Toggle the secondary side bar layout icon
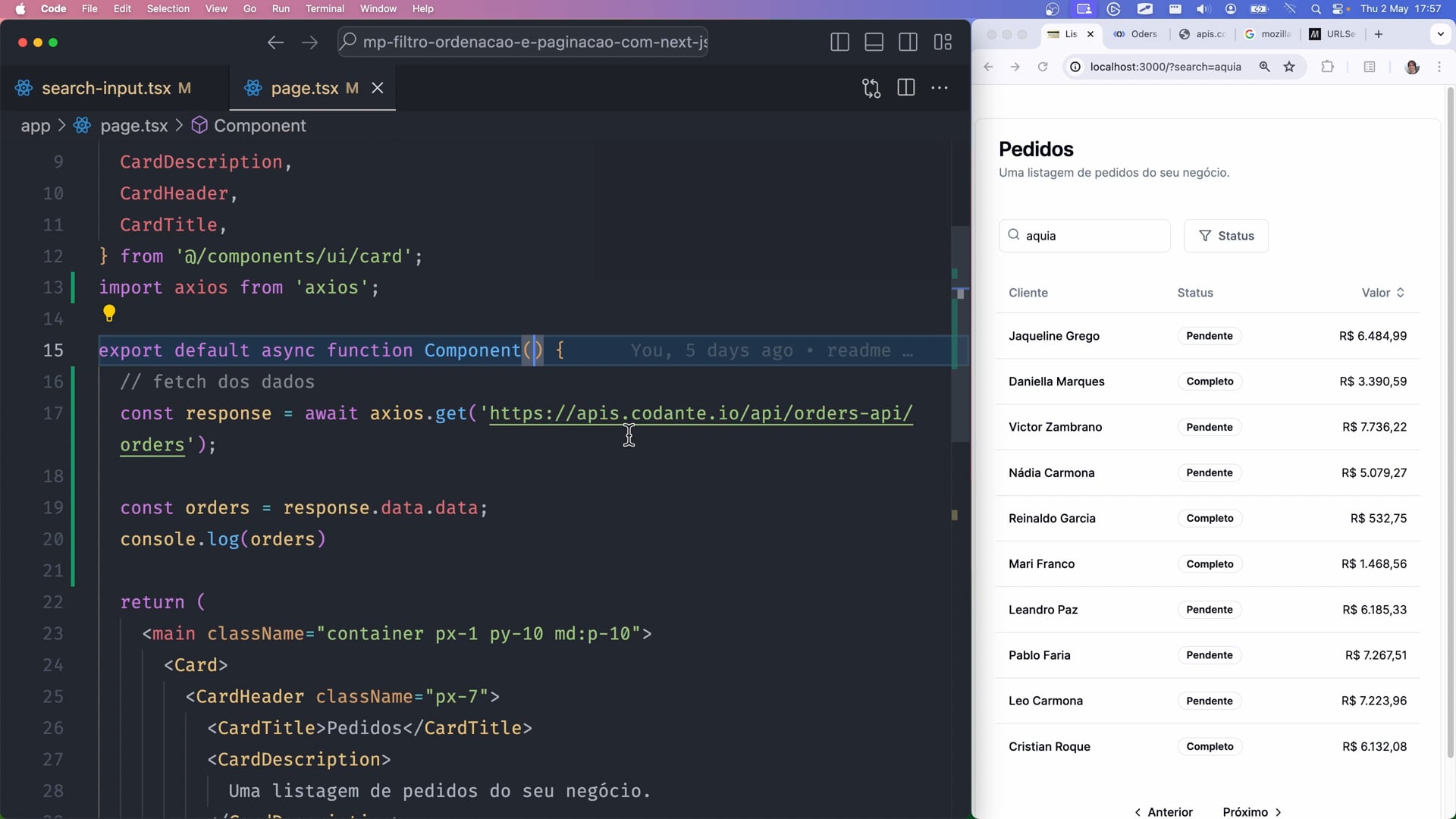This screenshot has height=819, width=1456. click(908, 42)
